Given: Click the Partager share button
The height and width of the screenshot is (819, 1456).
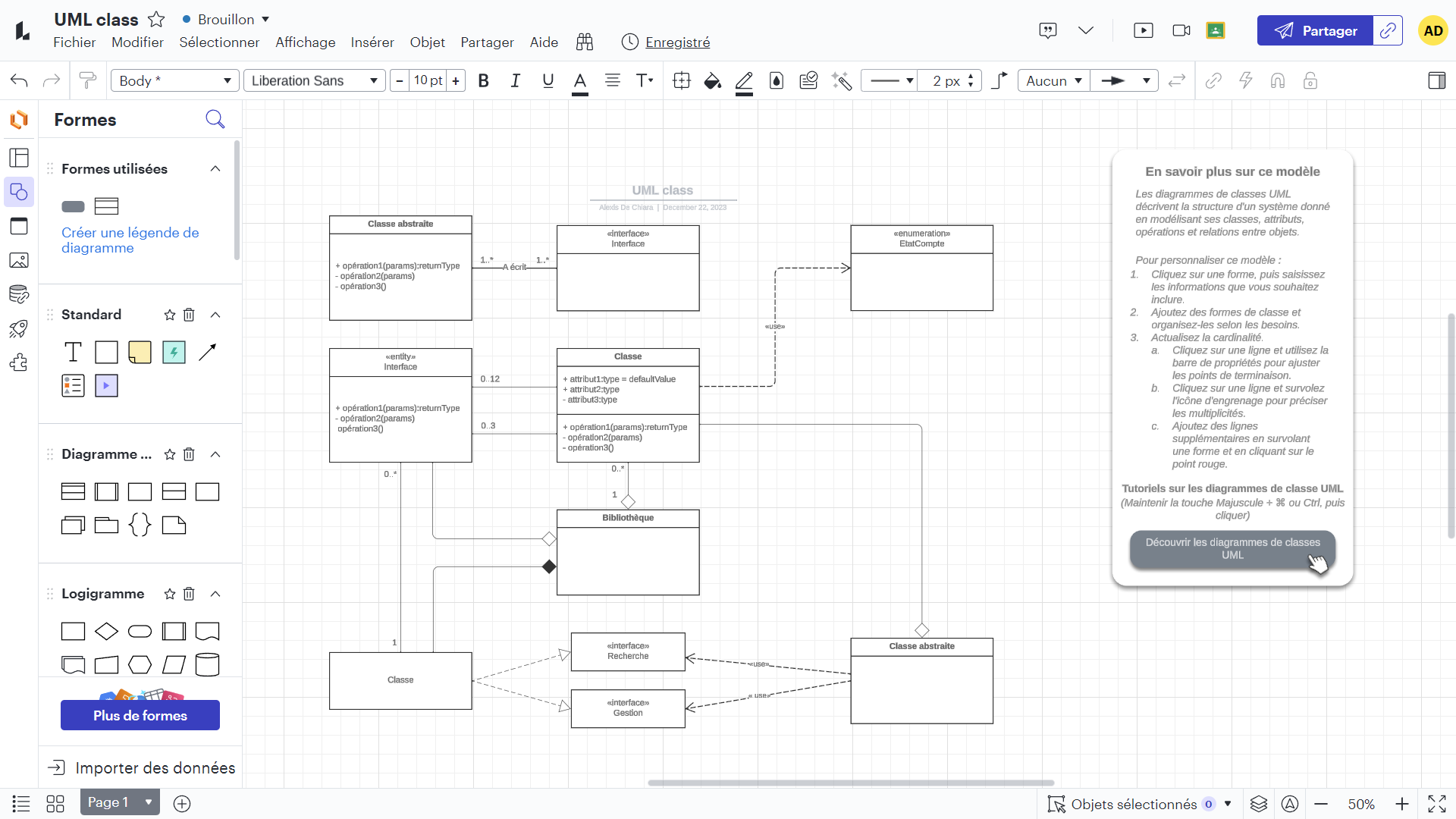Looking at the screenshot, I should pos(1315,30).
